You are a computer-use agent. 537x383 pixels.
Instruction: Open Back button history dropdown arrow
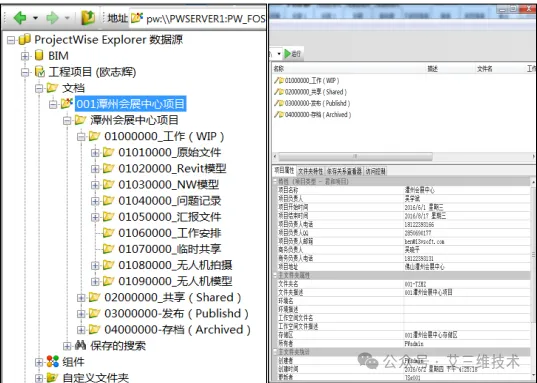point(35,18)
